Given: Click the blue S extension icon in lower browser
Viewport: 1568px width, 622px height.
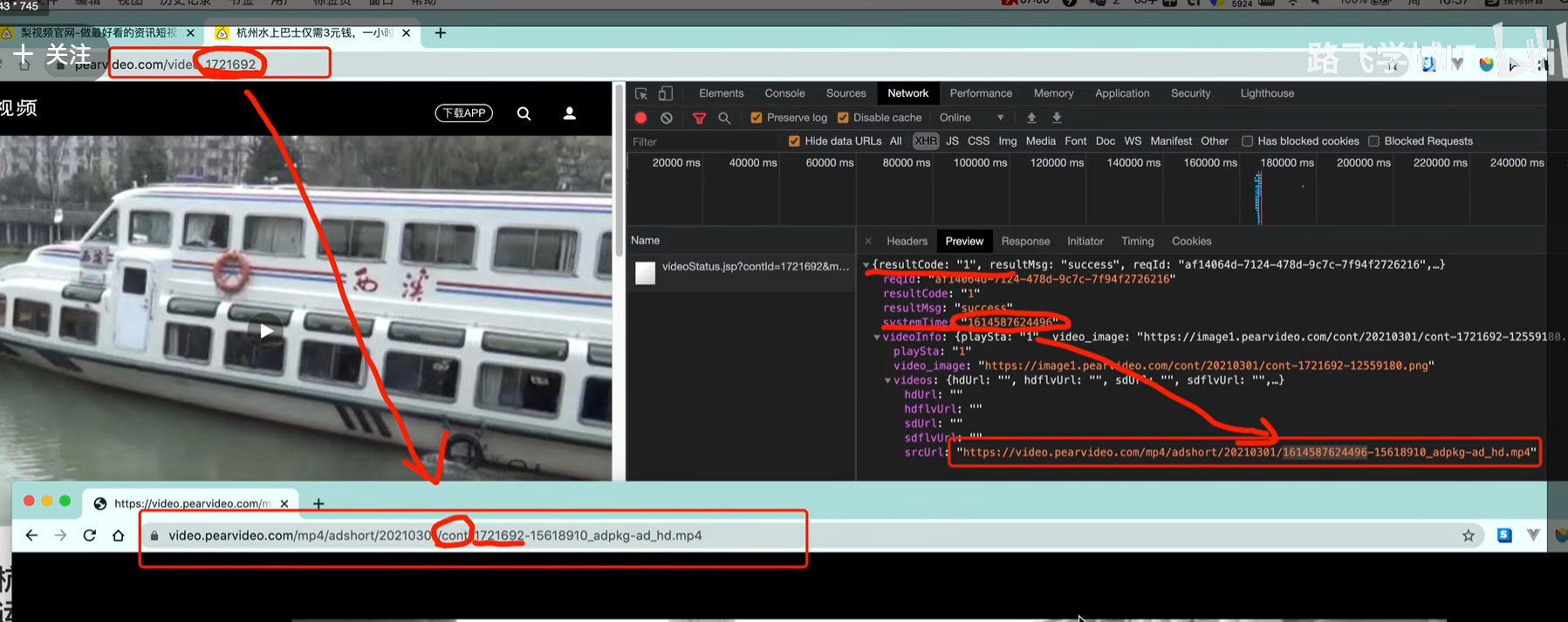Looking at the screenshot, I should point(1504,536).
